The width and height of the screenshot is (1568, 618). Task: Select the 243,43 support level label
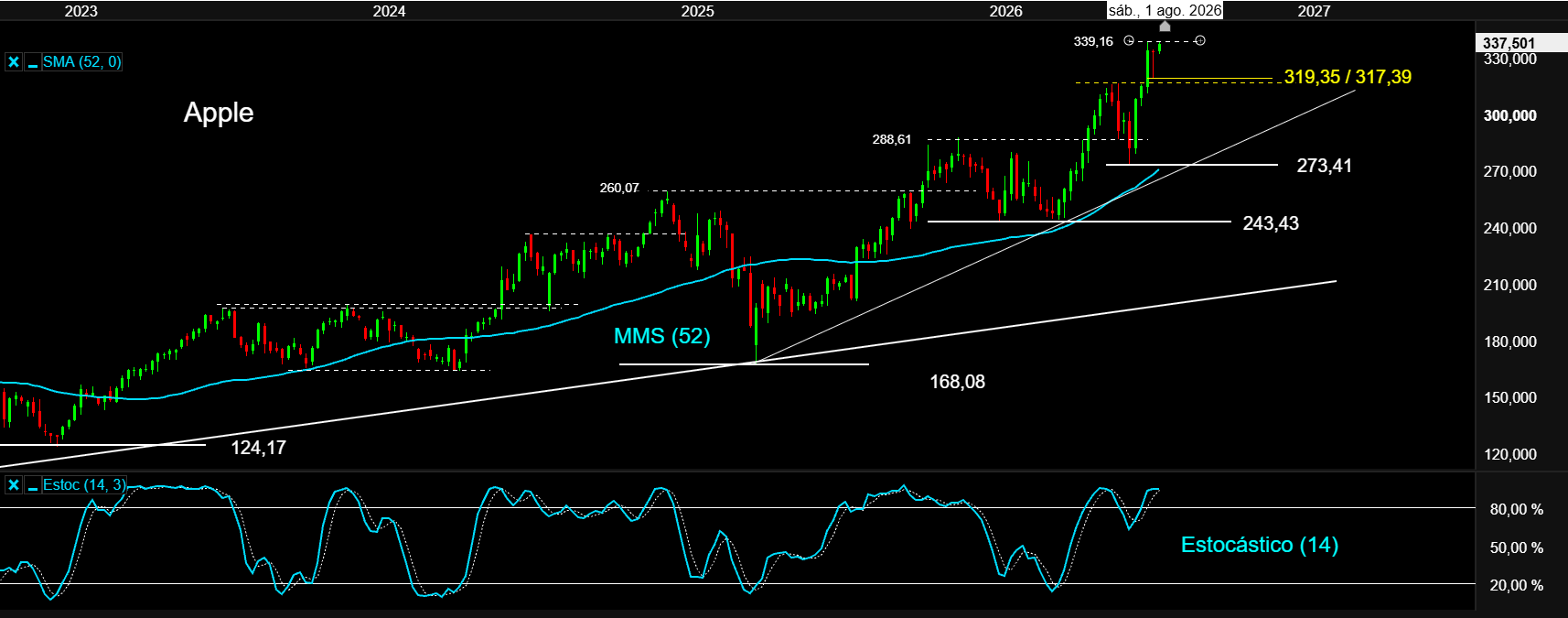pos(1271,223)
